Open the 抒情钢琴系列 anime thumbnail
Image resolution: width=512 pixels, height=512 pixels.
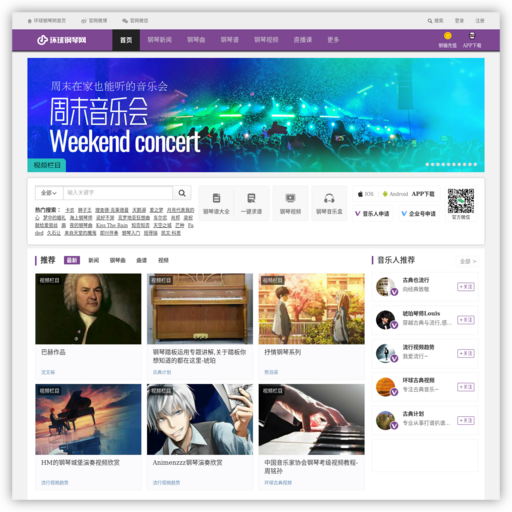coord(312,309)
